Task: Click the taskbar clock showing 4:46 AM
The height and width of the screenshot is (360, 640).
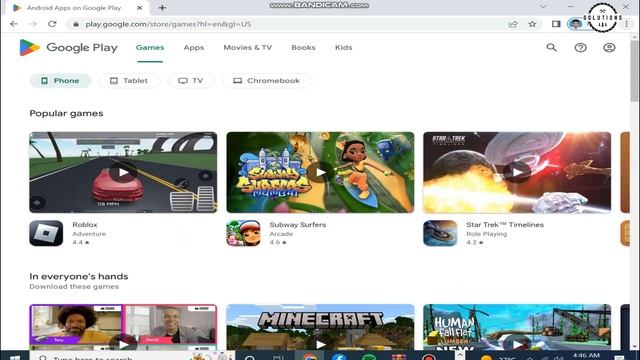Action: click(x=586, y=357)
